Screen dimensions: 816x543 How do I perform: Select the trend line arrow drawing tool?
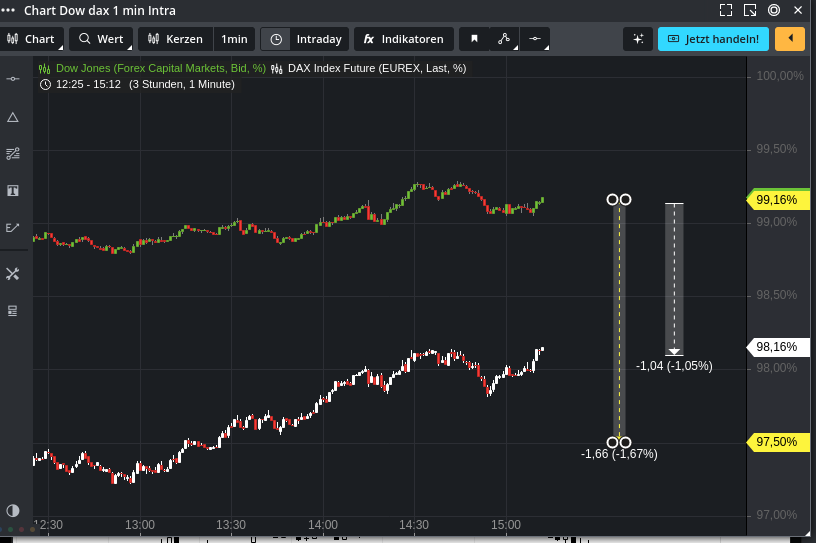13,228
